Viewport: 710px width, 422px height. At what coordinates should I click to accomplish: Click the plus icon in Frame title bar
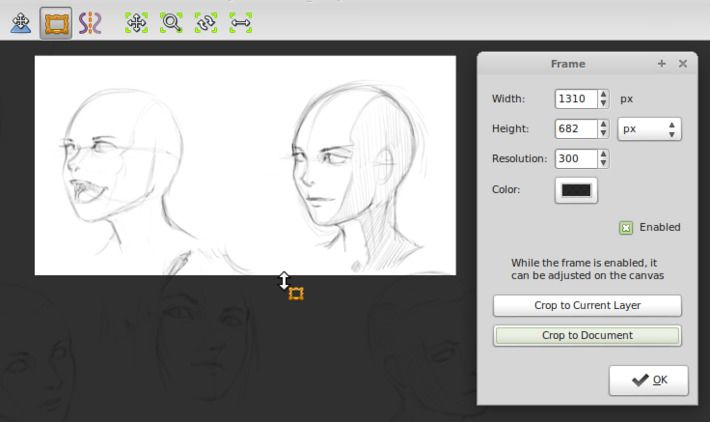[661, 64]
